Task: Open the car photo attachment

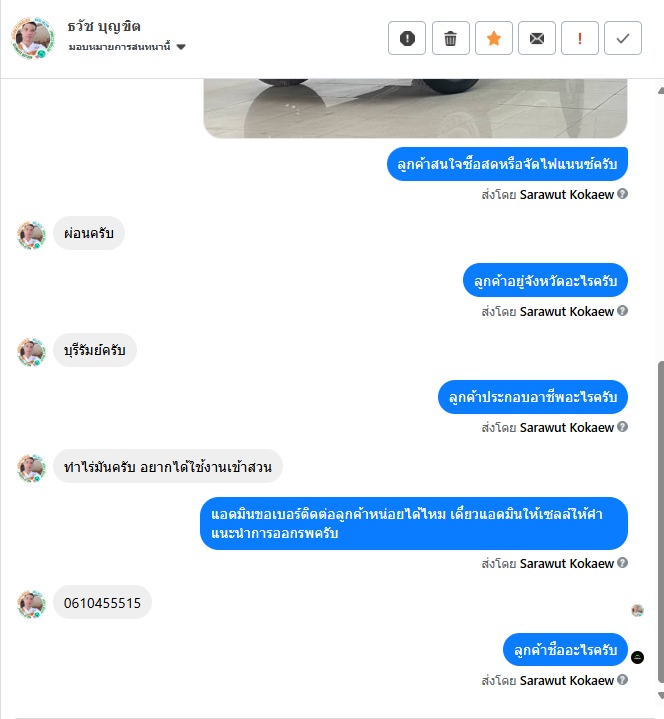Action: pos(415,108)
